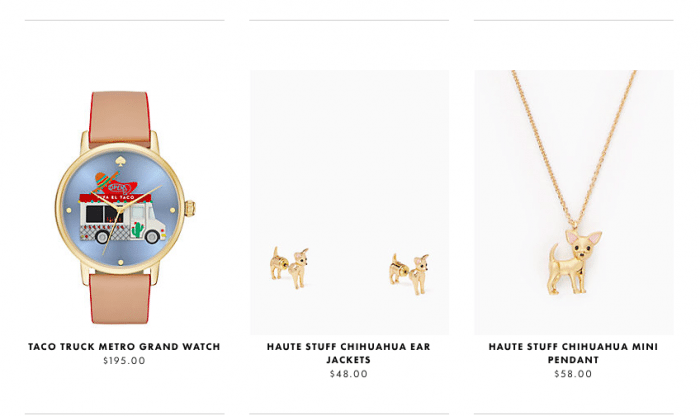Click the upper tan watch strap
The width and height of the screenshot is (700, 416).
point(120,119)
